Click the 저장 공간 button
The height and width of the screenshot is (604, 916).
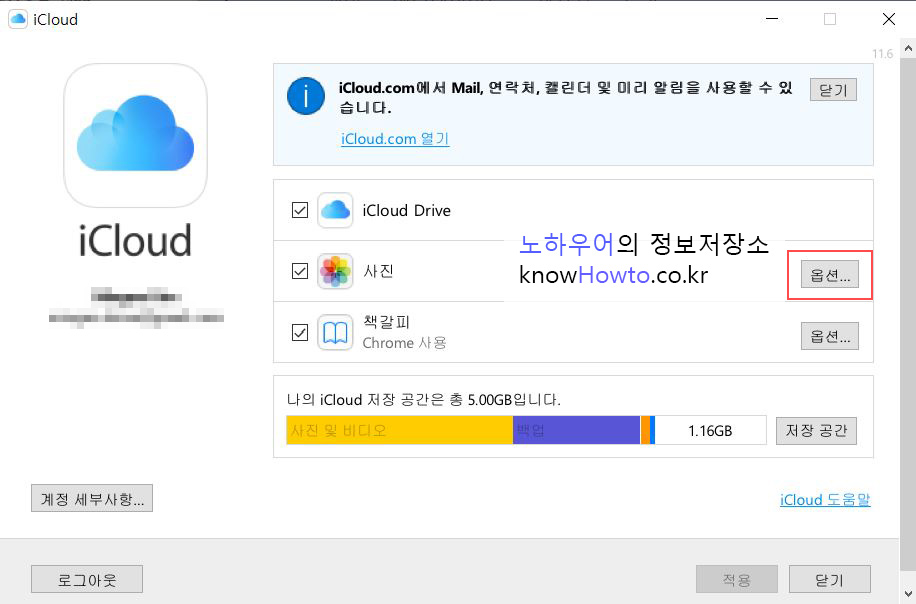point(816,431)
